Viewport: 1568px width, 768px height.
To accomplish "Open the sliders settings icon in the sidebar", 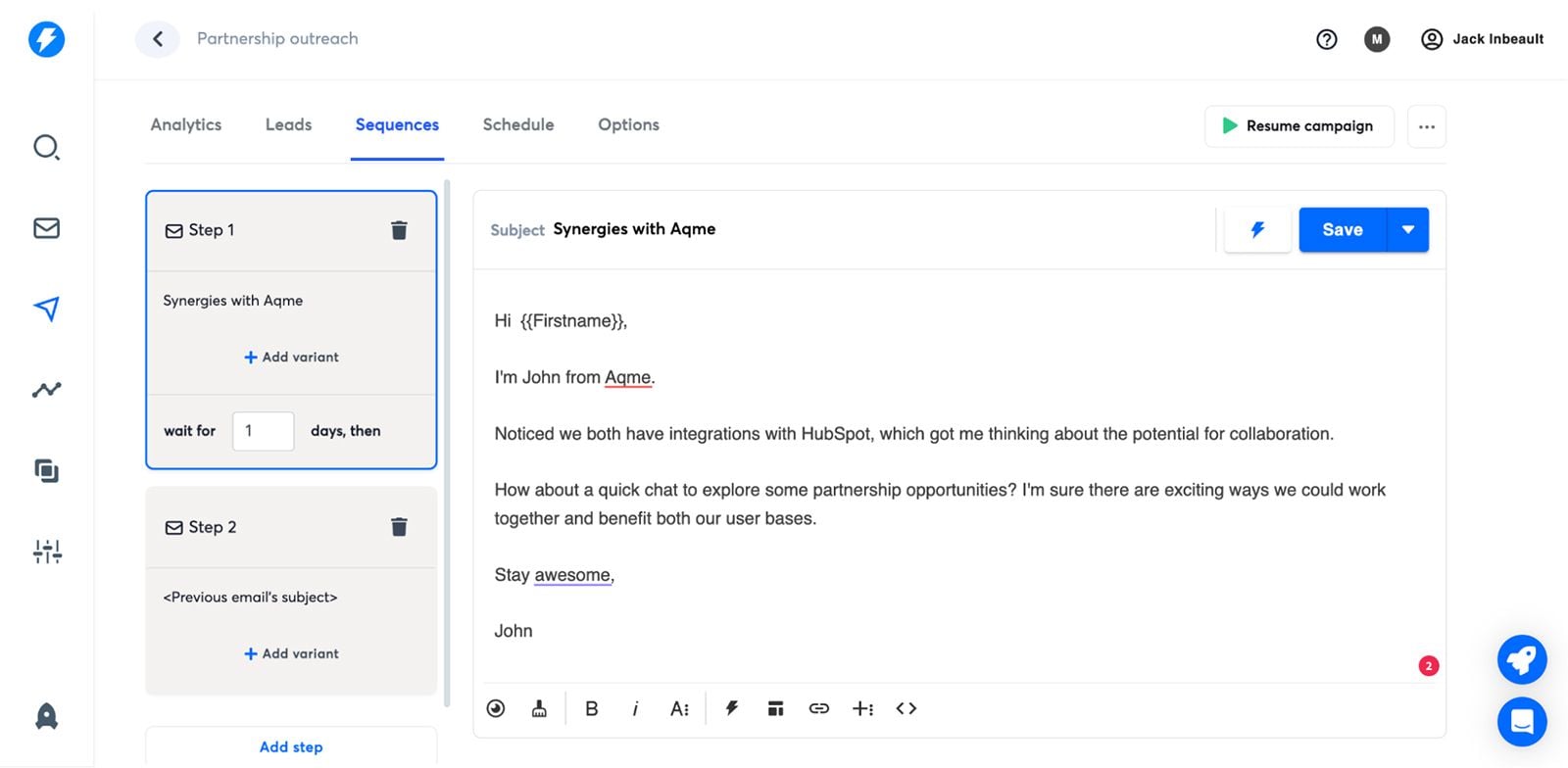I will (x=46, y=552).
